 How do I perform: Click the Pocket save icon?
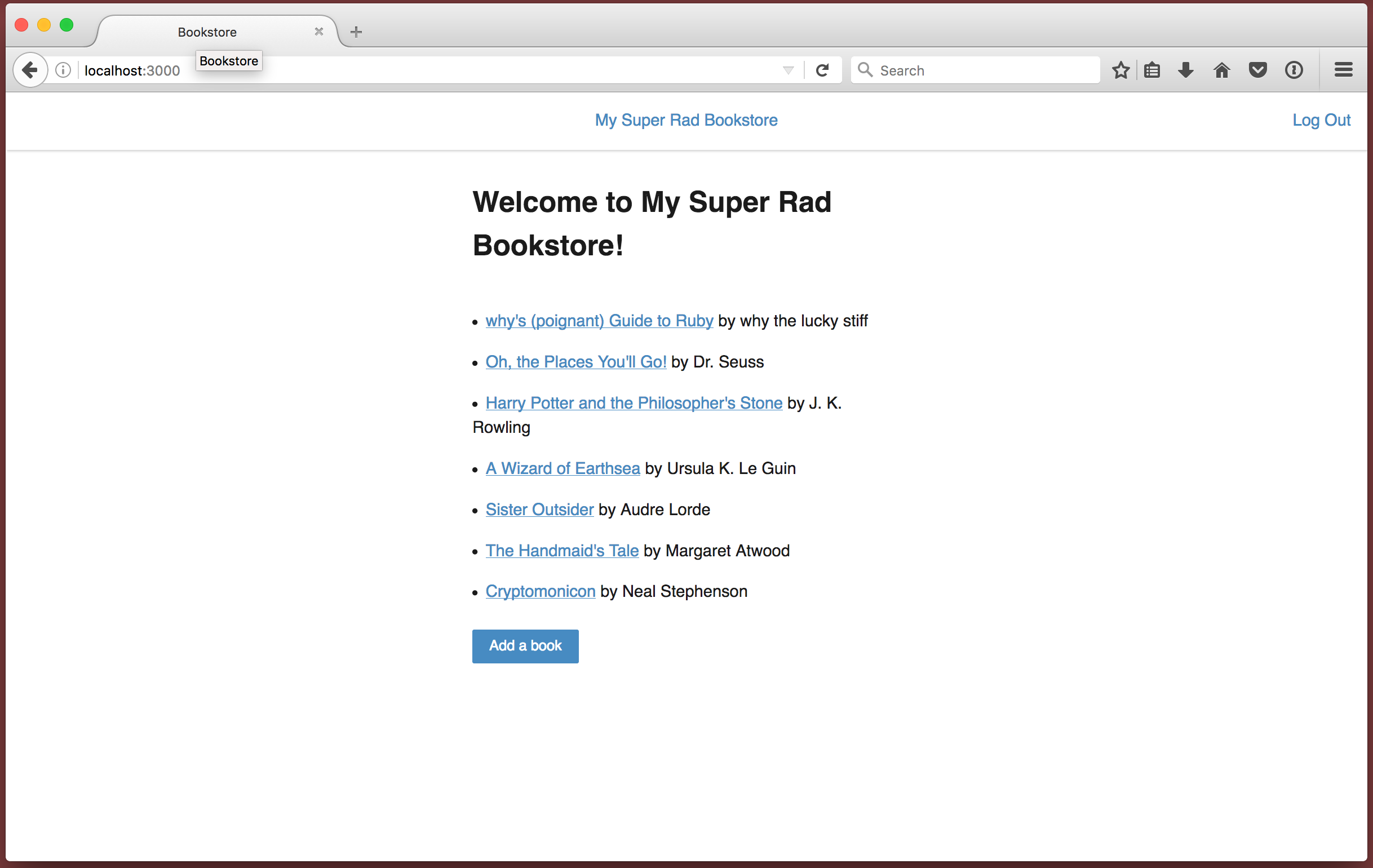1257,69
